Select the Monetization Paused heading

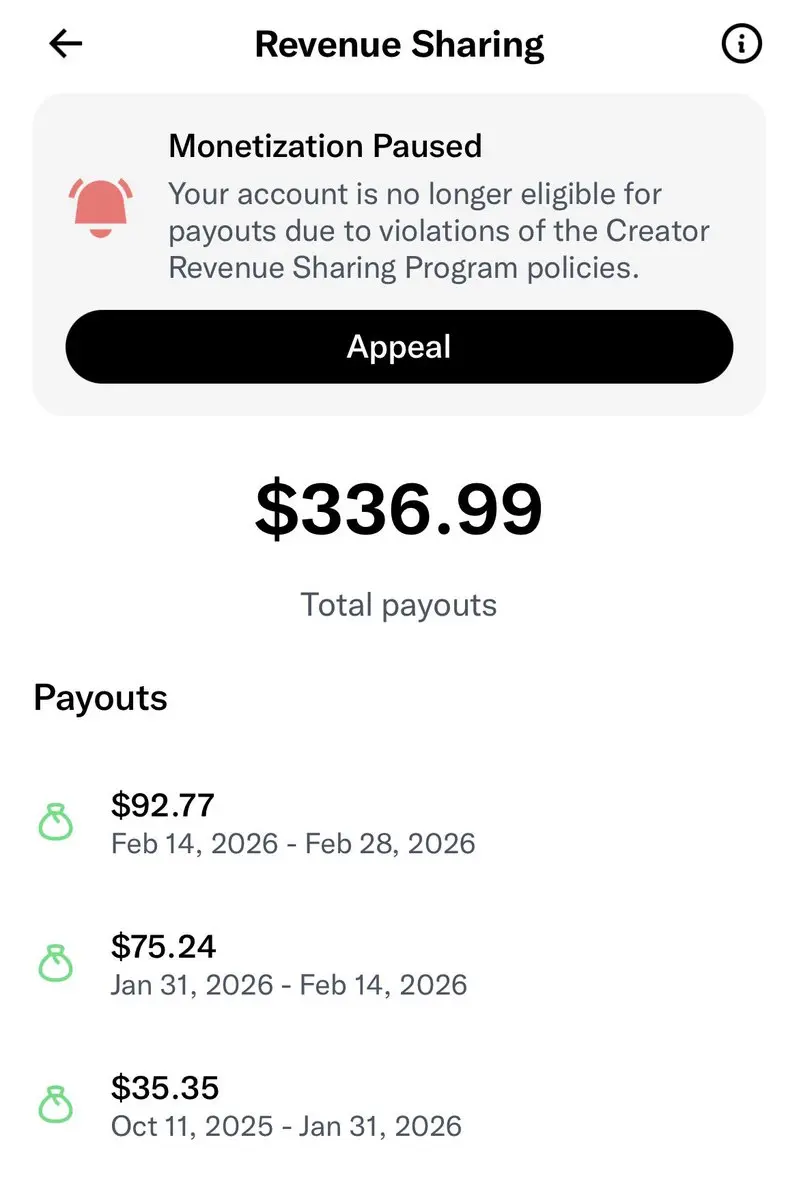(325, 146)
